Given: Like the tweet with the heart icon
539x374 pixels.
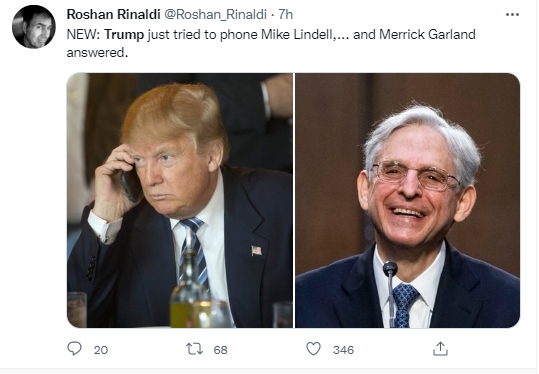Looking at the screenshot, I should click(x=314, y=349).
